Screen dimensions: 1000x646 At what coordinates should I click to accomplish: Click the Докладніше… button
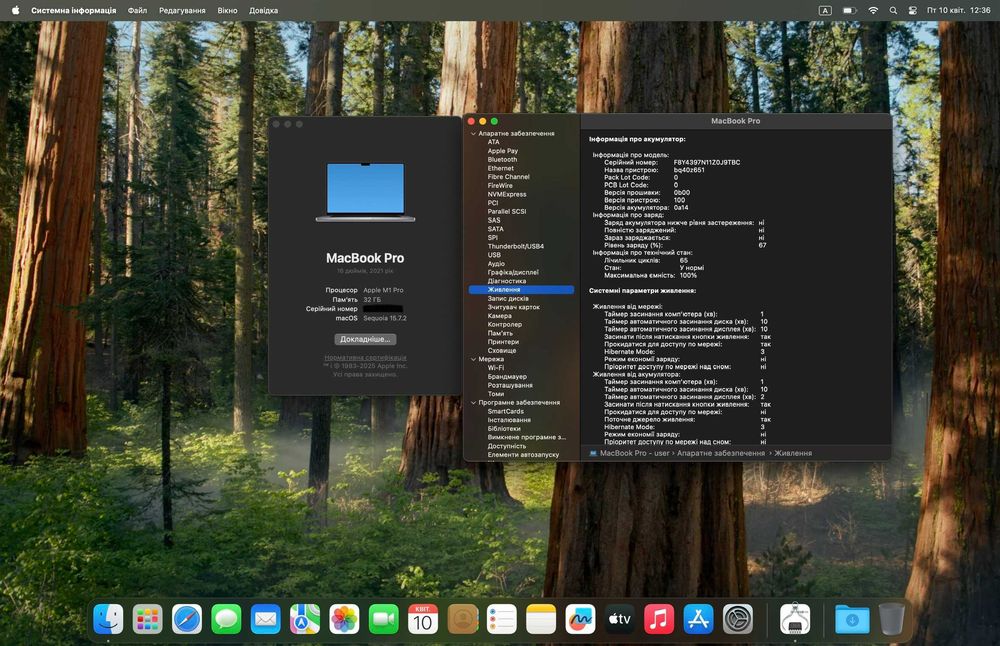pos(365,339)
